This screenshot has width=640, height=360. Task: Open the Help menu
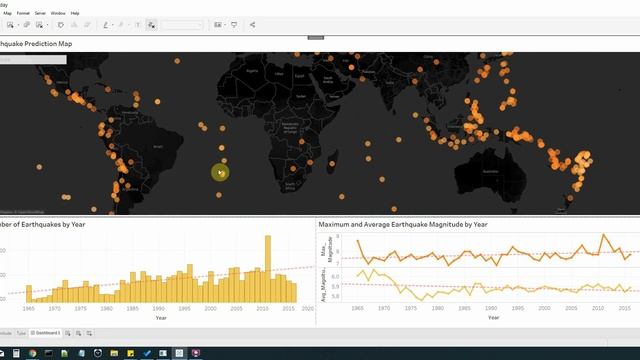[x=75, y=13]
